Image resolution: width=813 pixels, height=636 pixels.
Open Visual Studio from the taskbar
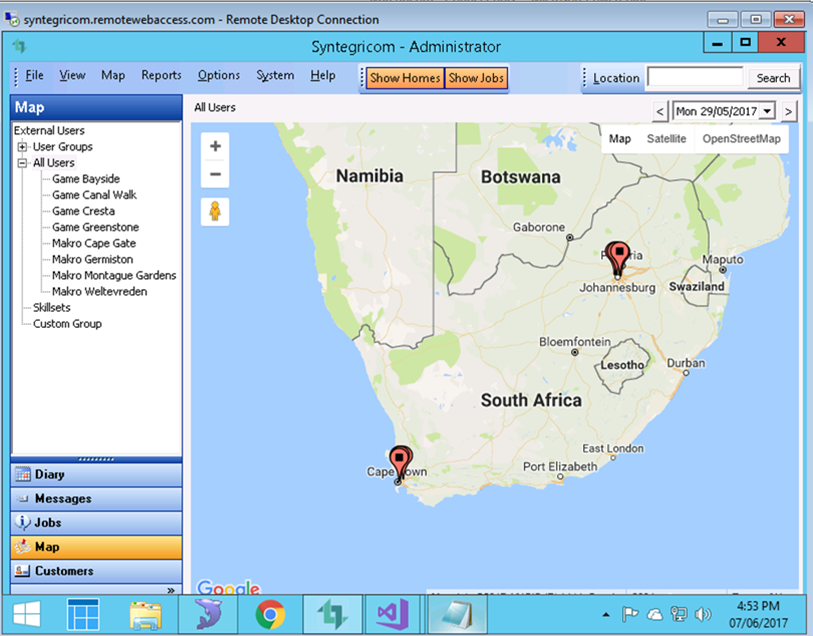point(388,612)
